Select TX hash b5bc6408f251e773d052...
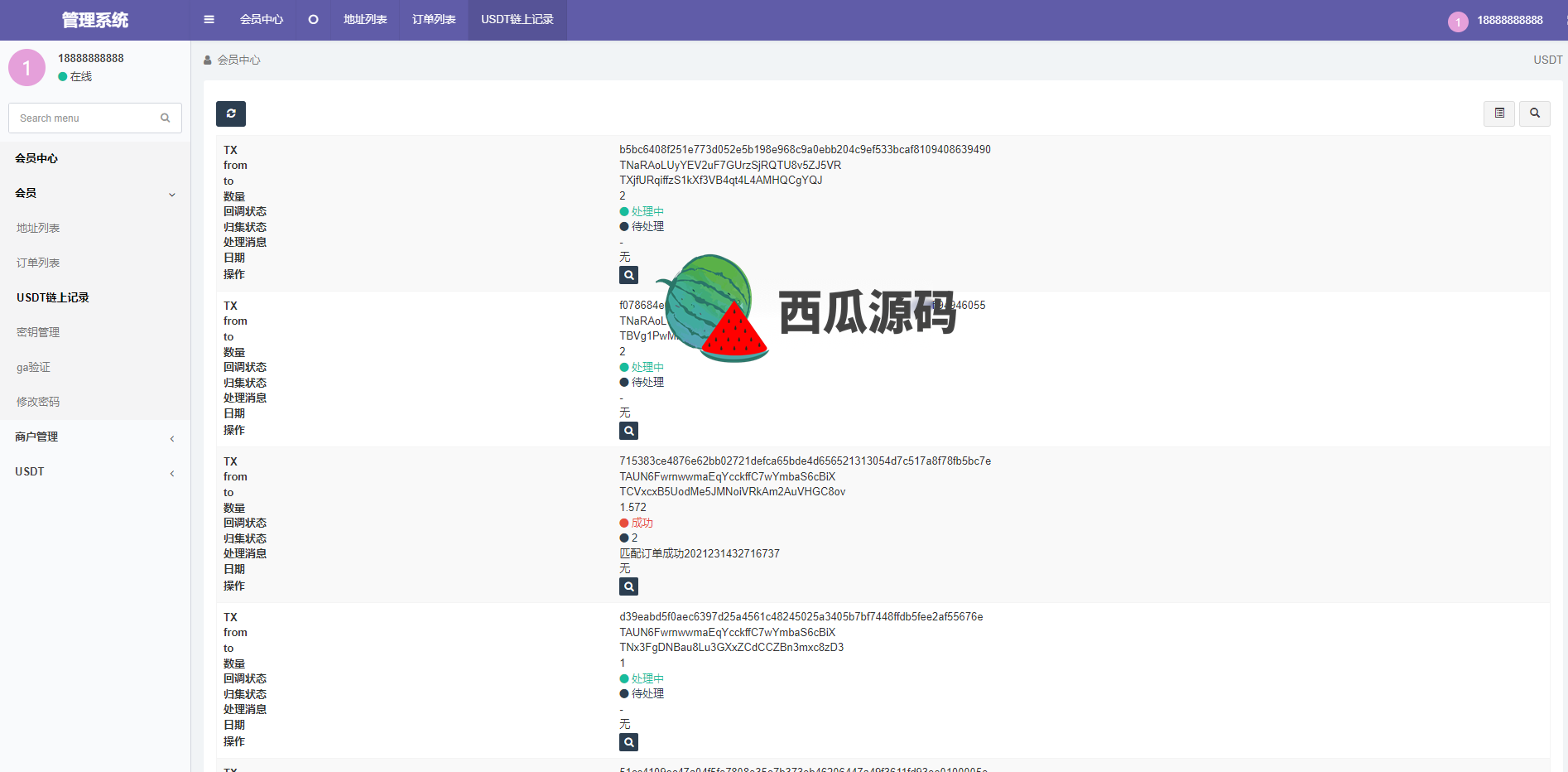The height and width of the screenshot is (772, 1568). pyautogui.click(x=805, y=150)
